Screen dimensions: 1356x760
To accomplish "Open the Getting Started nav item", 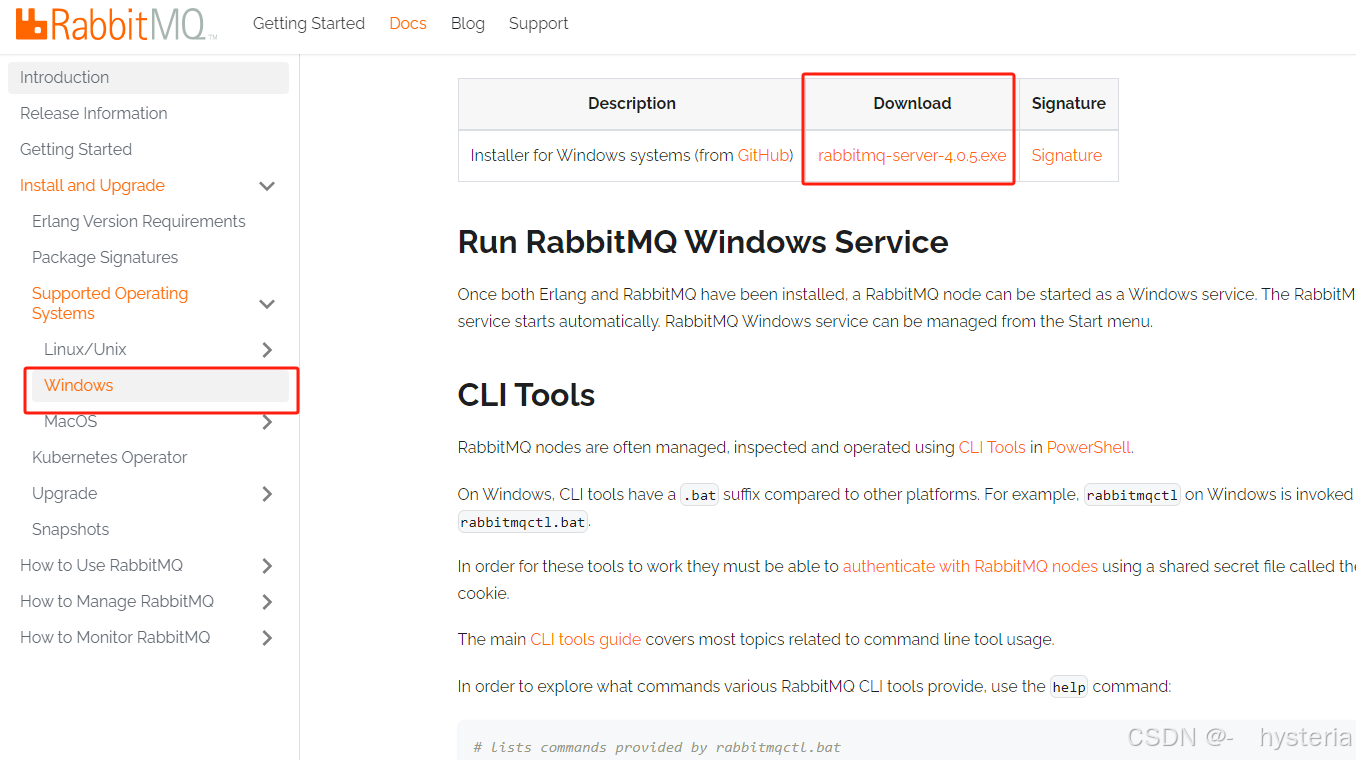I will pyautogui.click(x=308, y=23).
